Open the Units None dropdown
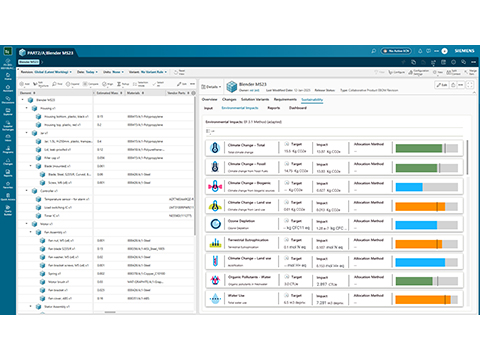 click(x=113, y=72)
